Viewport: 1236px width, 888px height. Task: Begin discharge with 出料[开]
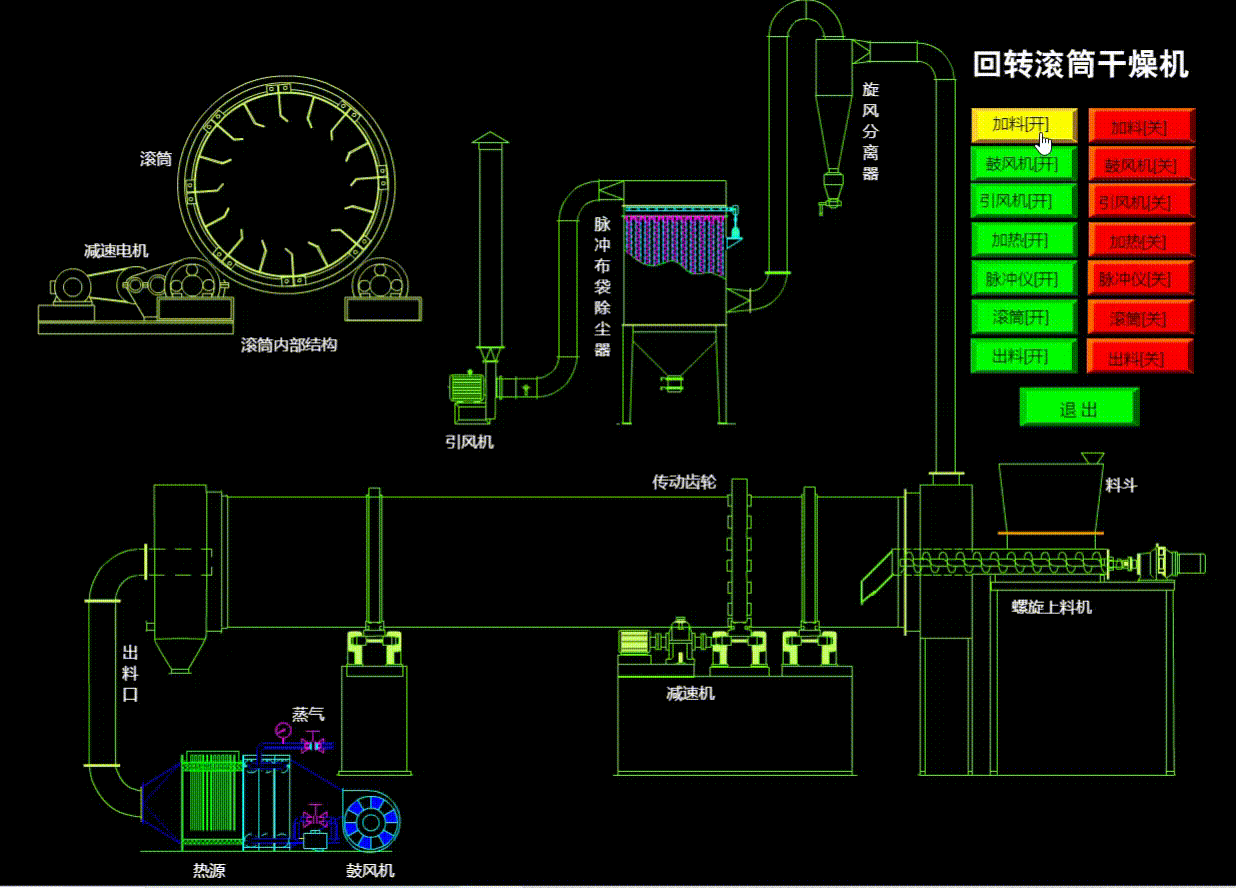[1024, 356]
